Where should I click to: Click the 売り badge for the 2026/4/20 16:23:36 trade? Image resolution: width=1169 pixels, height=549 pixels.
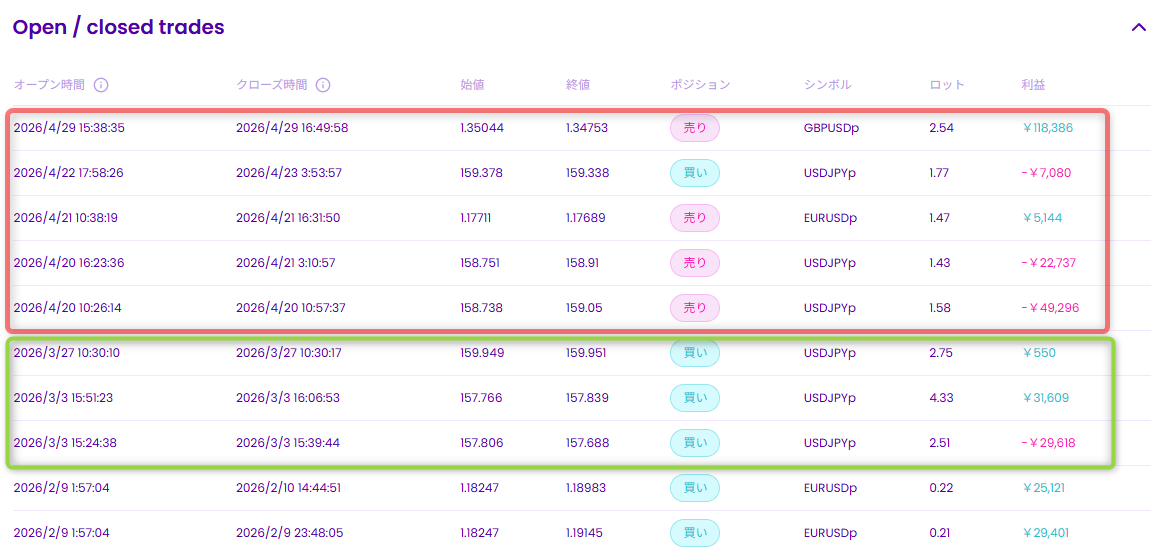coord(695,263)
